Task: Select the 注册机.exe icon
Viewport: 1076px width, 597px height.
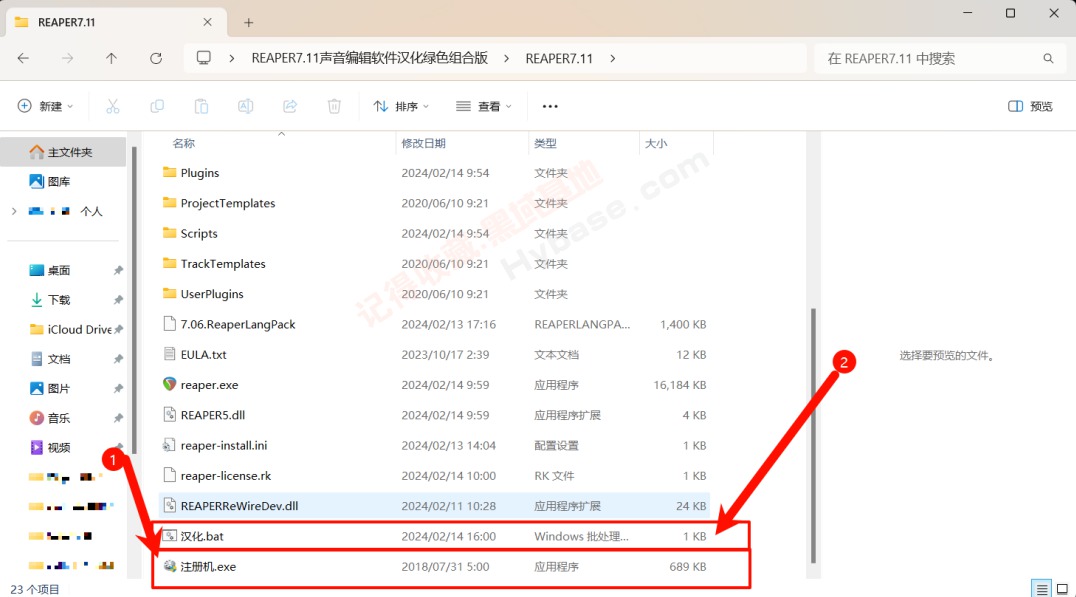Action: click(x=169, y=566)
